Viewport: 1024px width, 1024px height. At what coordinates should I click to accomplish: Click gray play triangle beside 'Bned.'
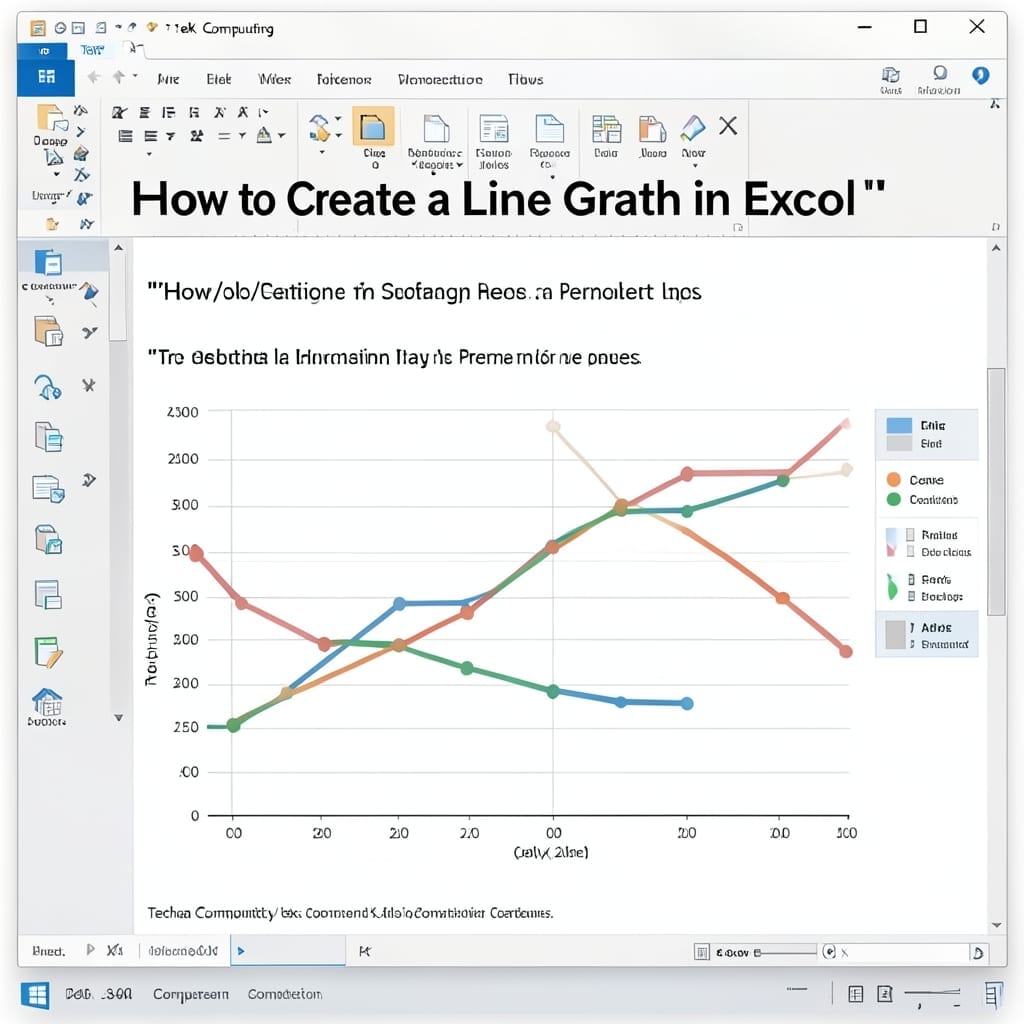tap(90, 950)
